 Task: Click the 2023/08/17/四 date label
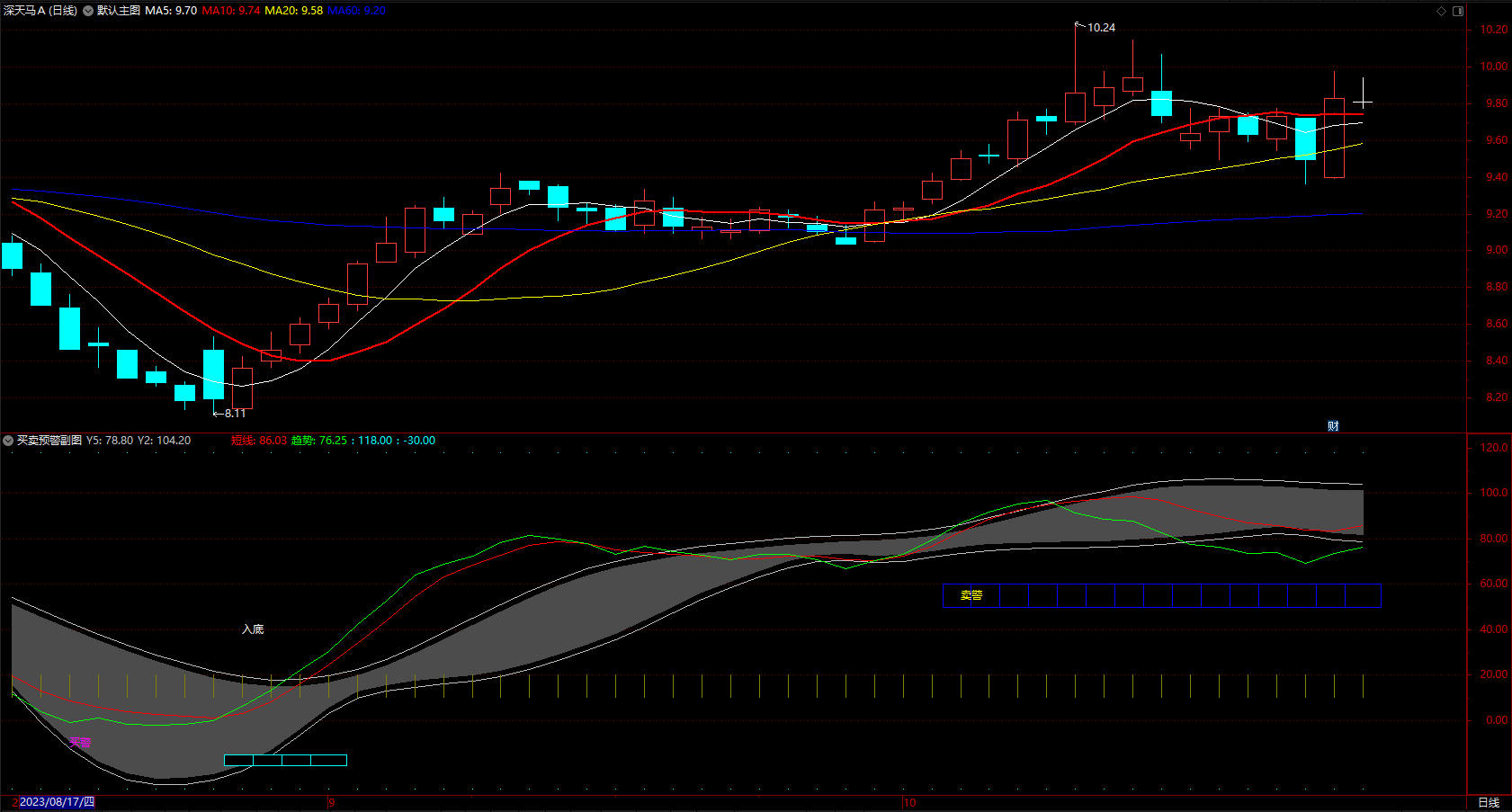[57, 802]
